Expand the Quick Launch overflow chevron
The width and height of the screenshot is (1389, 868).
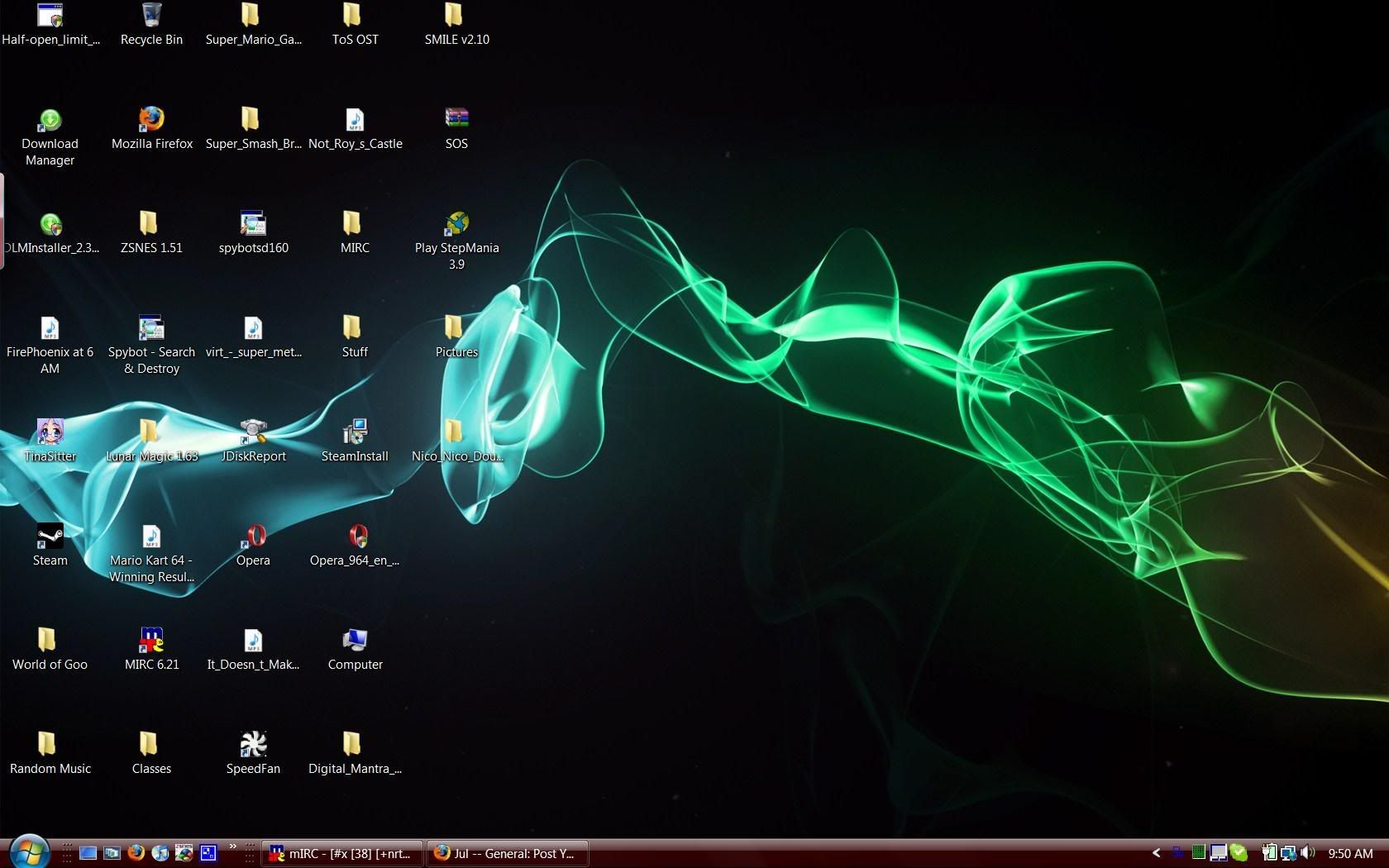pos(233,847)
